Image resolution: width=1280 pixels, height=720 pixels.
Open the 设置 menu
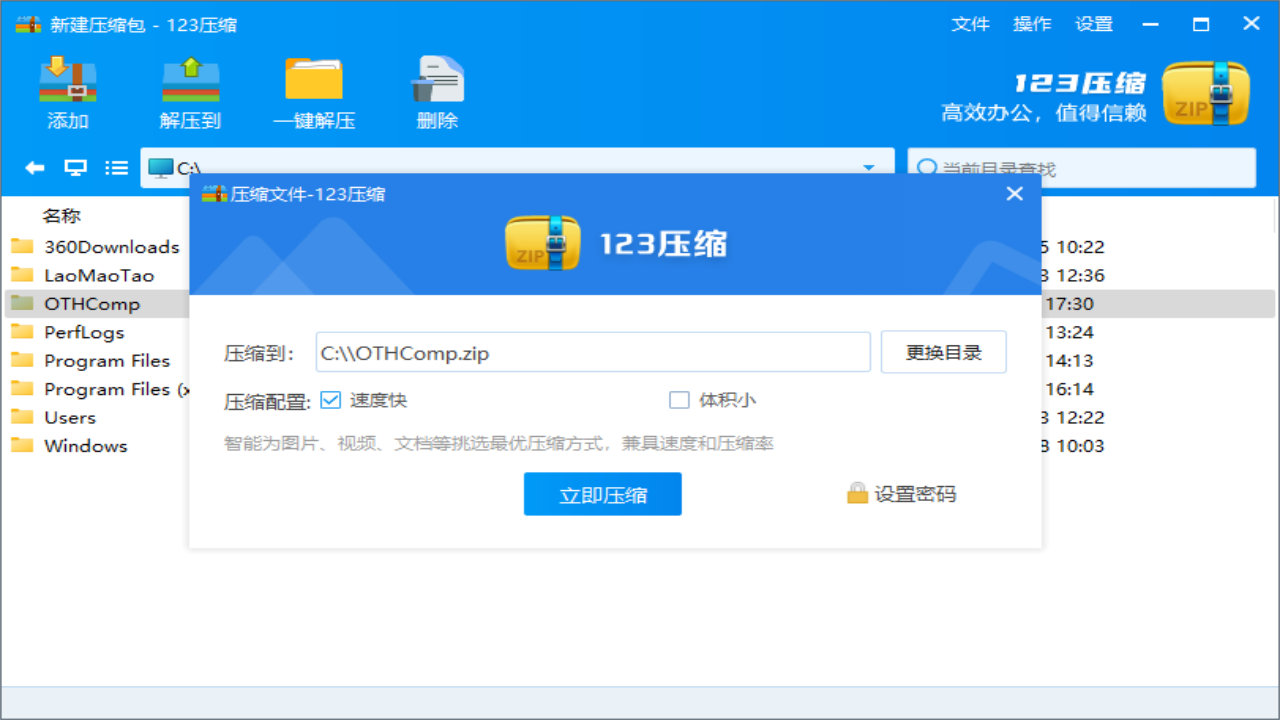pyautogui.click(x=1093, y=23)
